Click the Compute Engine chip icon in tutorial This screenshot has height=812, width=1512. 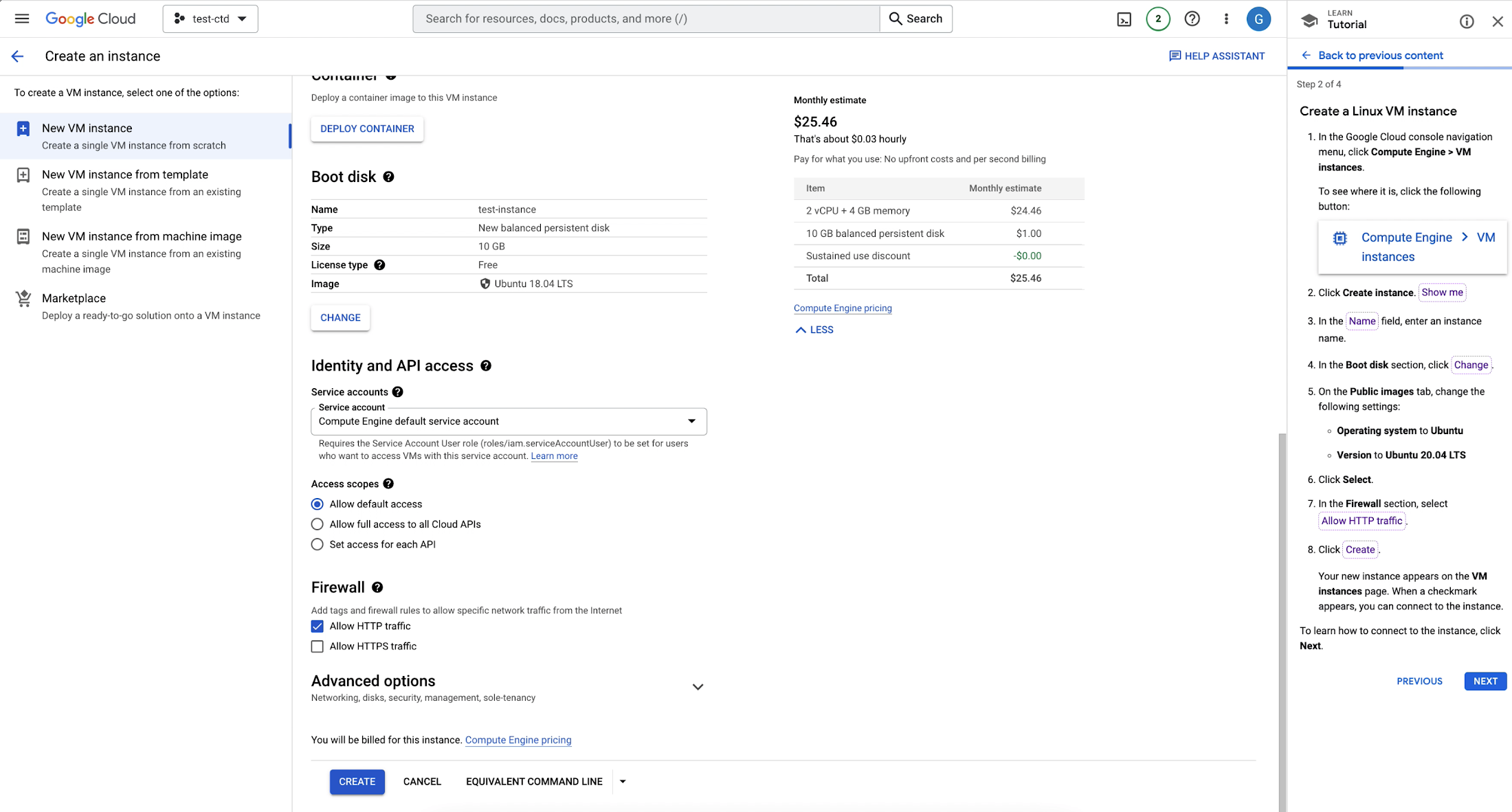[x=1339, y=238]
